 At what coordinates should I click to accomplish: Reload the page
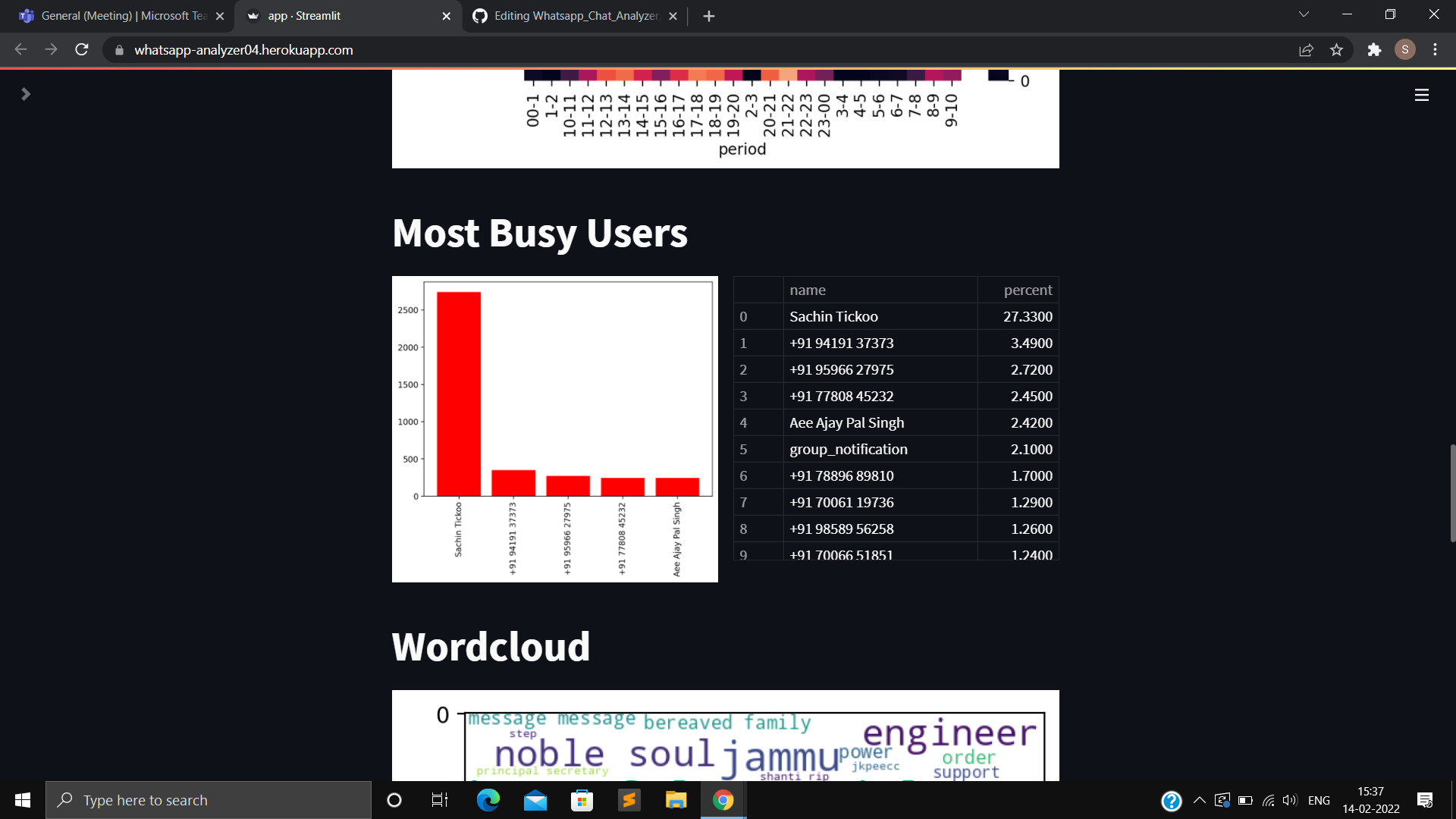pyautogui.click(x=81, y=50)
